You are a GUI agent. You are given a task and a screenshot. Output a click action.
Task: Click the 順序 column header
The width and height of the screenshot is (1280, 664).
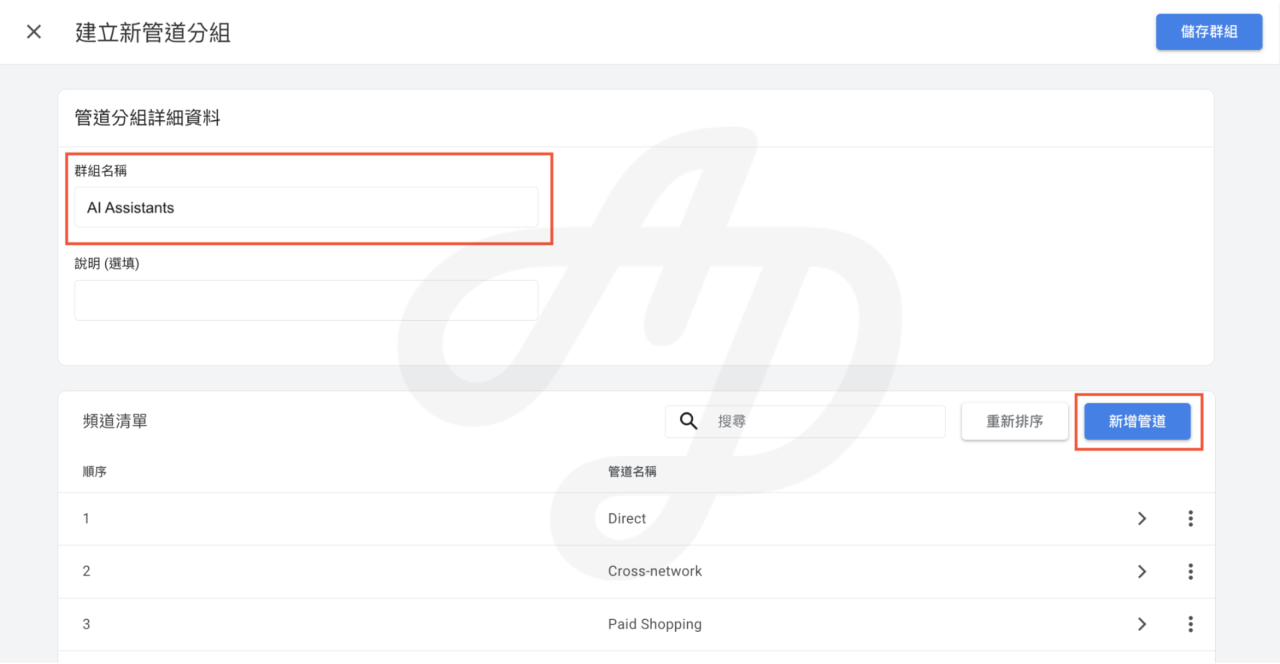[95, 472]
